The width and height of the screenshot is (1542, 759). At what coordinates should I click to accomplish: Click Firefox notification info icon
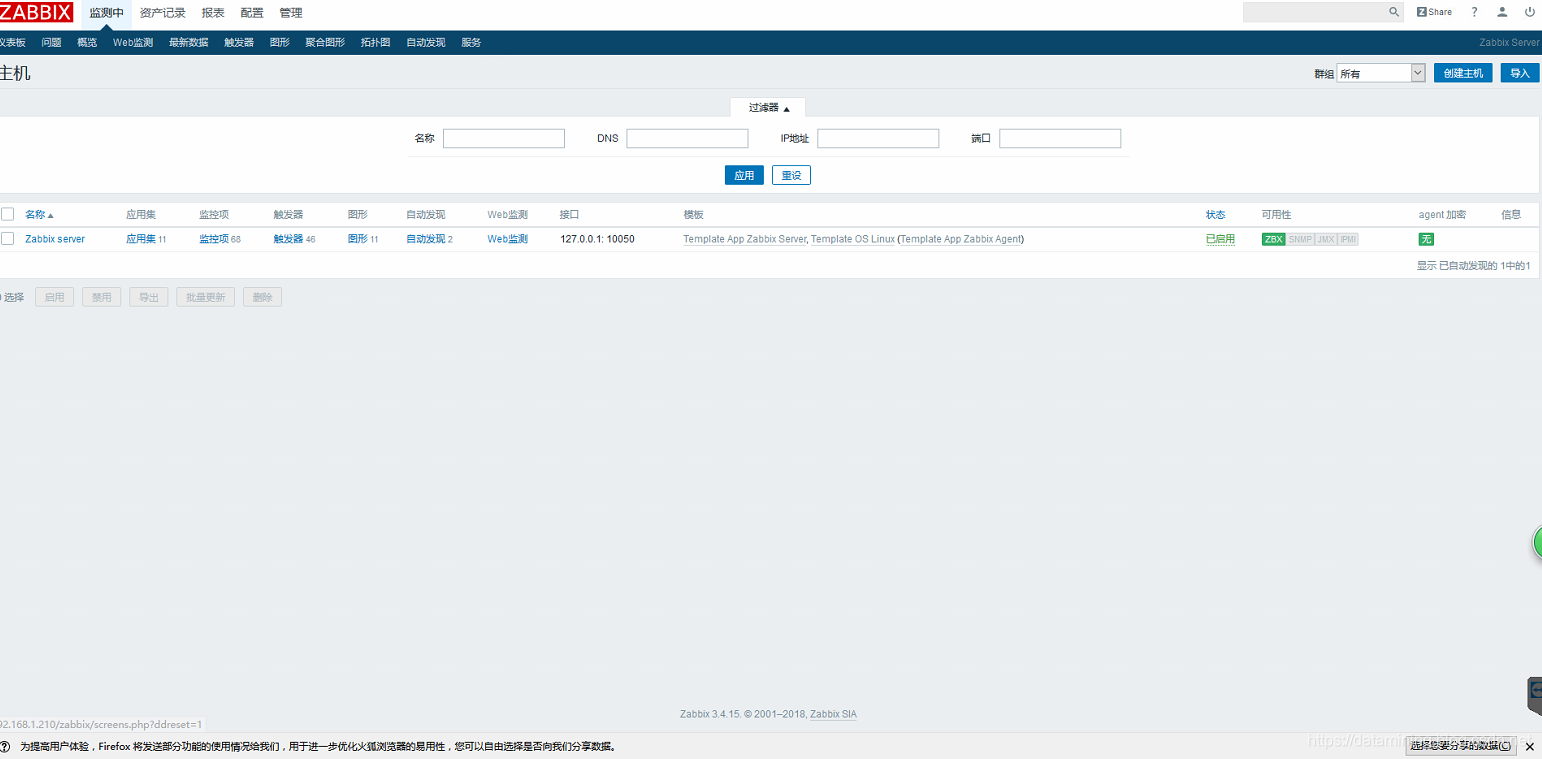[x=5, y=747]
